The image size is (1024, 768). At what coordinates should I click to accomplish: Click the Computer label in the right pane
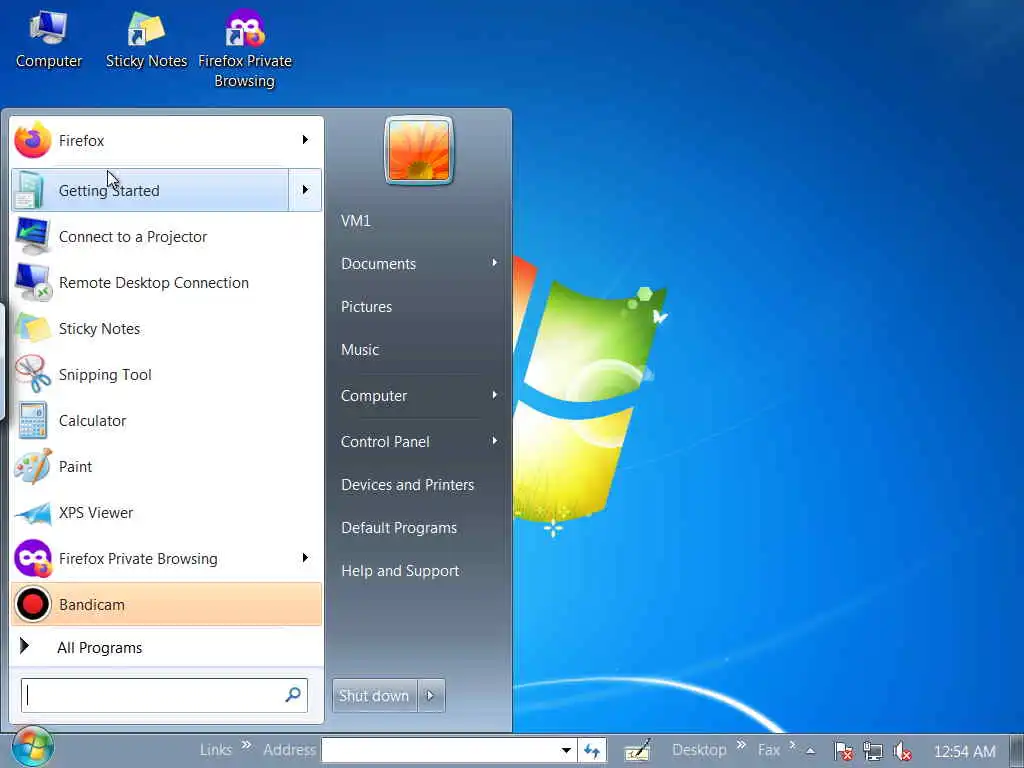(x=374, y=396)
